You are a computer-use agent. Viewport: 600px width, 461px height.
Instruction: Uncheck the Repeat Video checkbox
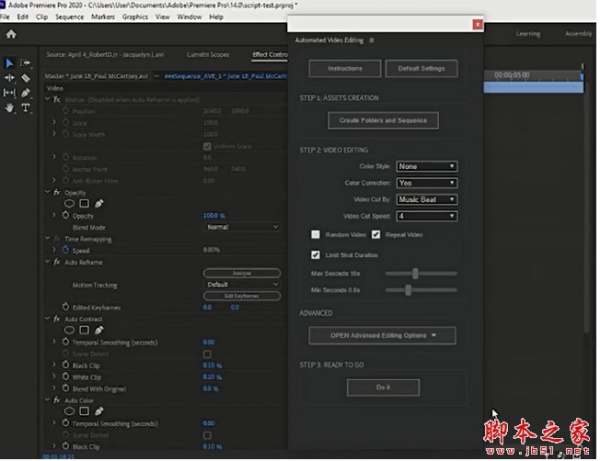point(376,235)
